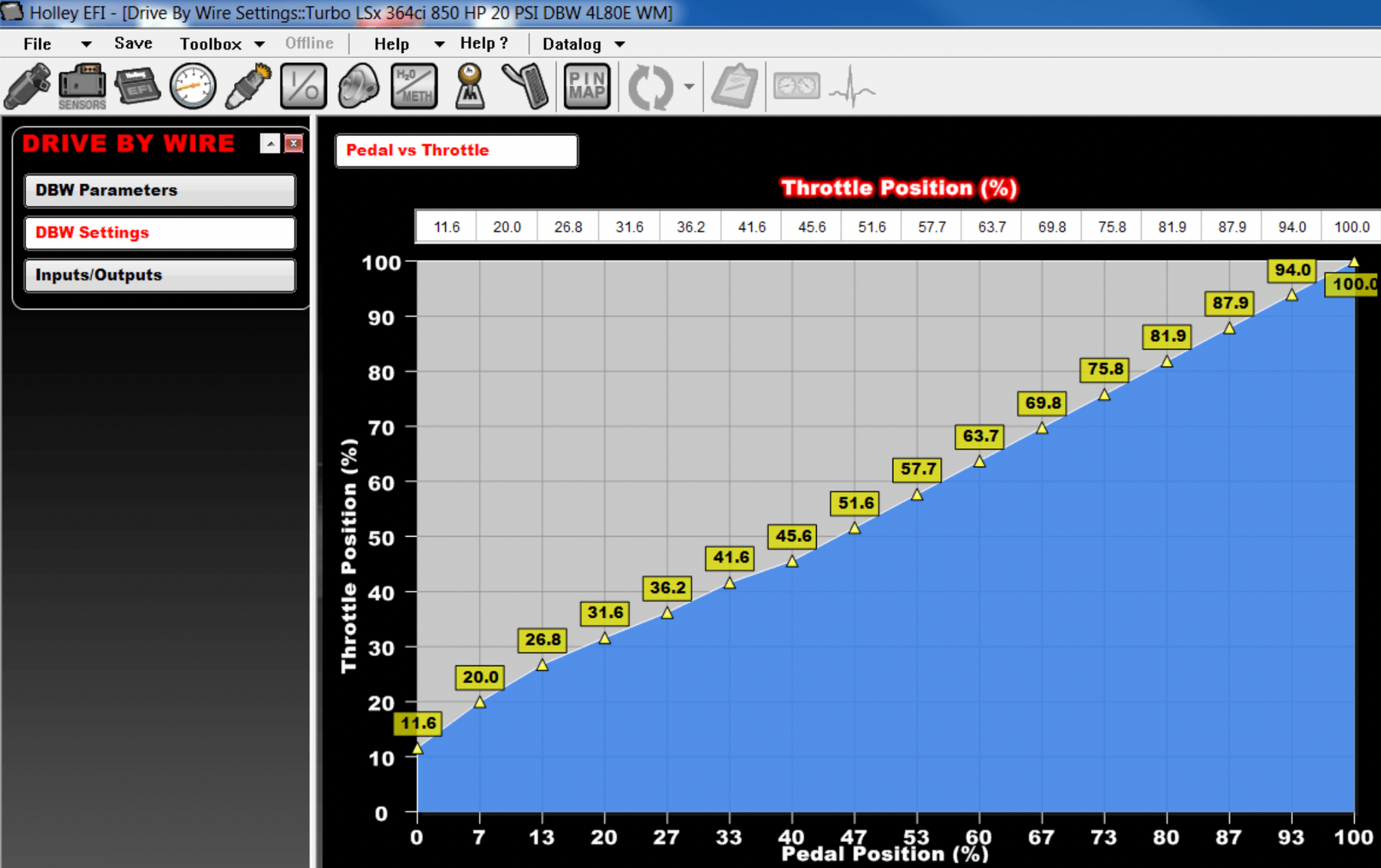Select the I/O toolbar icon

(x=303, y=86)
